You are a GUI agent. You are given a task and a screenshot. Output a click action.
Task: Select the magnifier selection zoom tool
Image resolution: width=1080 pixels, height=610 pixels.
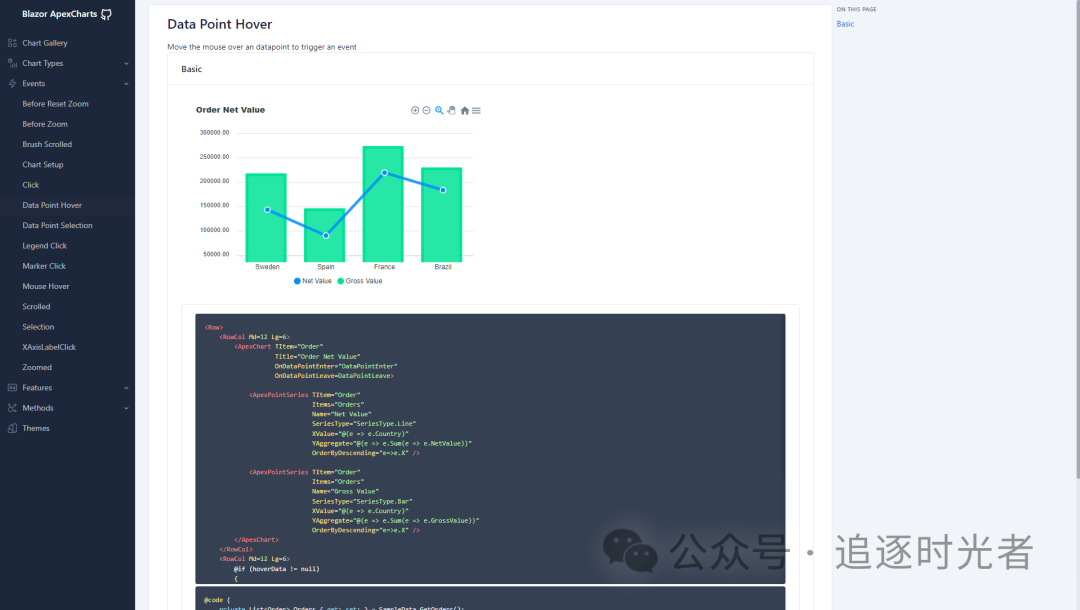tap(439, 110)
